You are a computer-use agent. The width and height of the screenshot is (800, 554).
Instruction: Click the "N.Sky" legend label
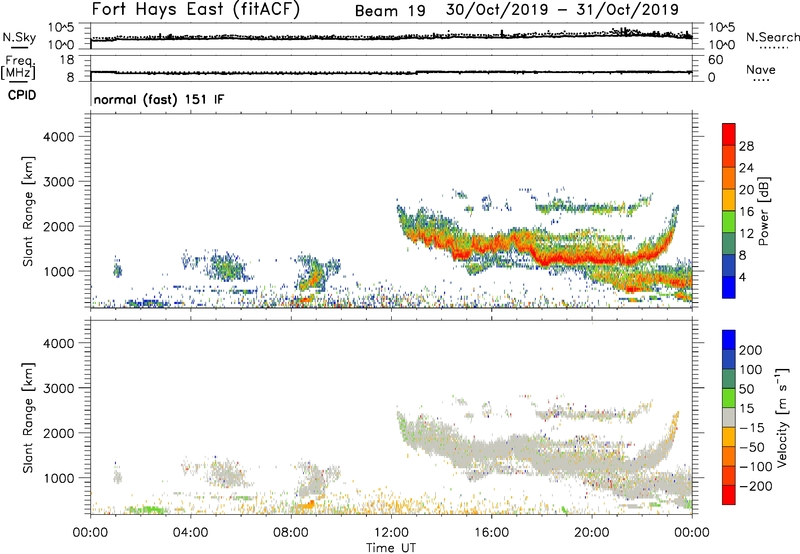point(19,37)
